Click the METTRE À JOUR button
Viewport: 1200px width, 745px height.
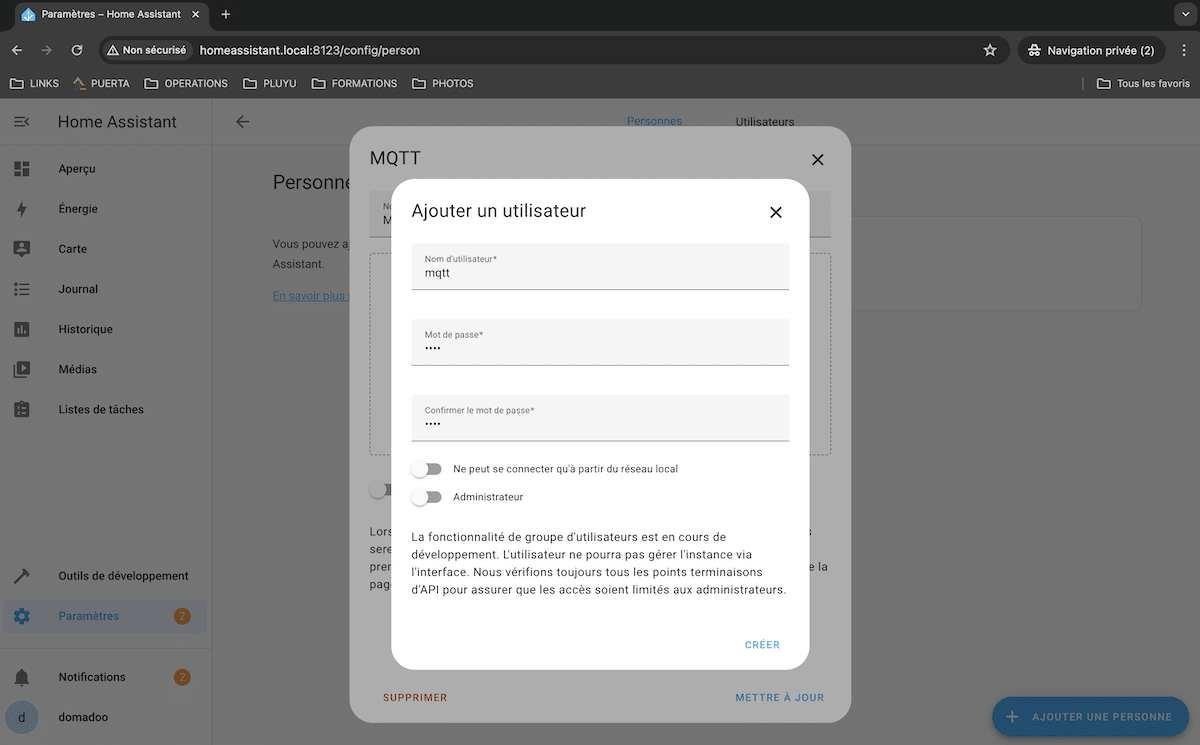pyautogui.click(x=779, y=698)
